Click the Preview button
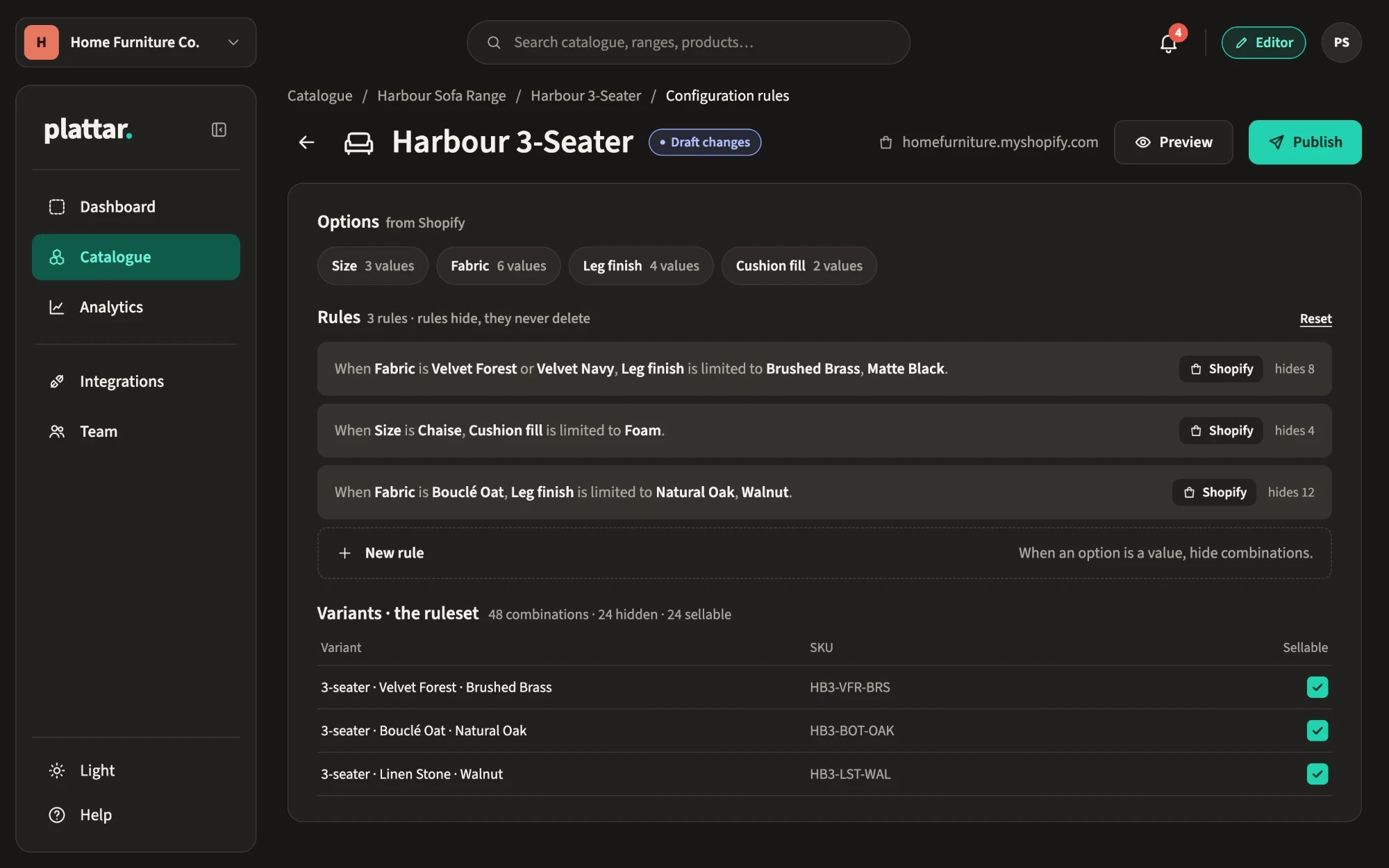 point(1173,142)
